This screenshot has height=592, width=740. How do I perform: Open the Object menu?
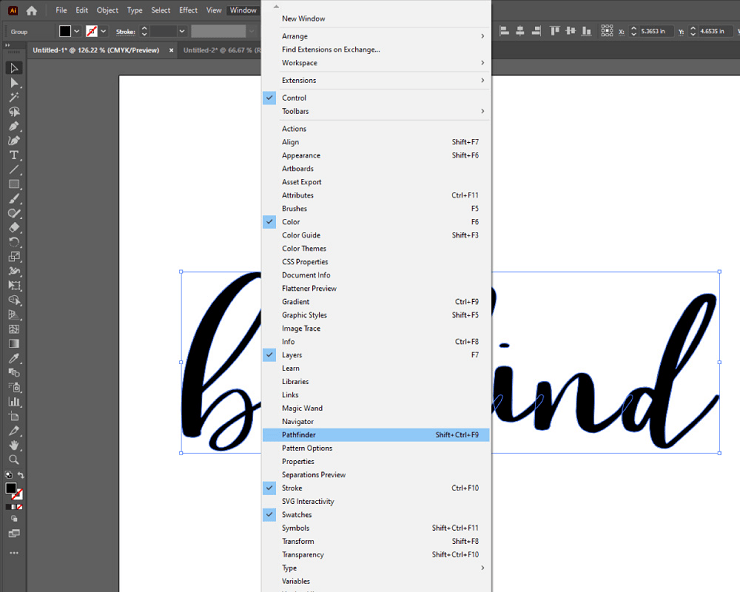[x=108, y=10]
